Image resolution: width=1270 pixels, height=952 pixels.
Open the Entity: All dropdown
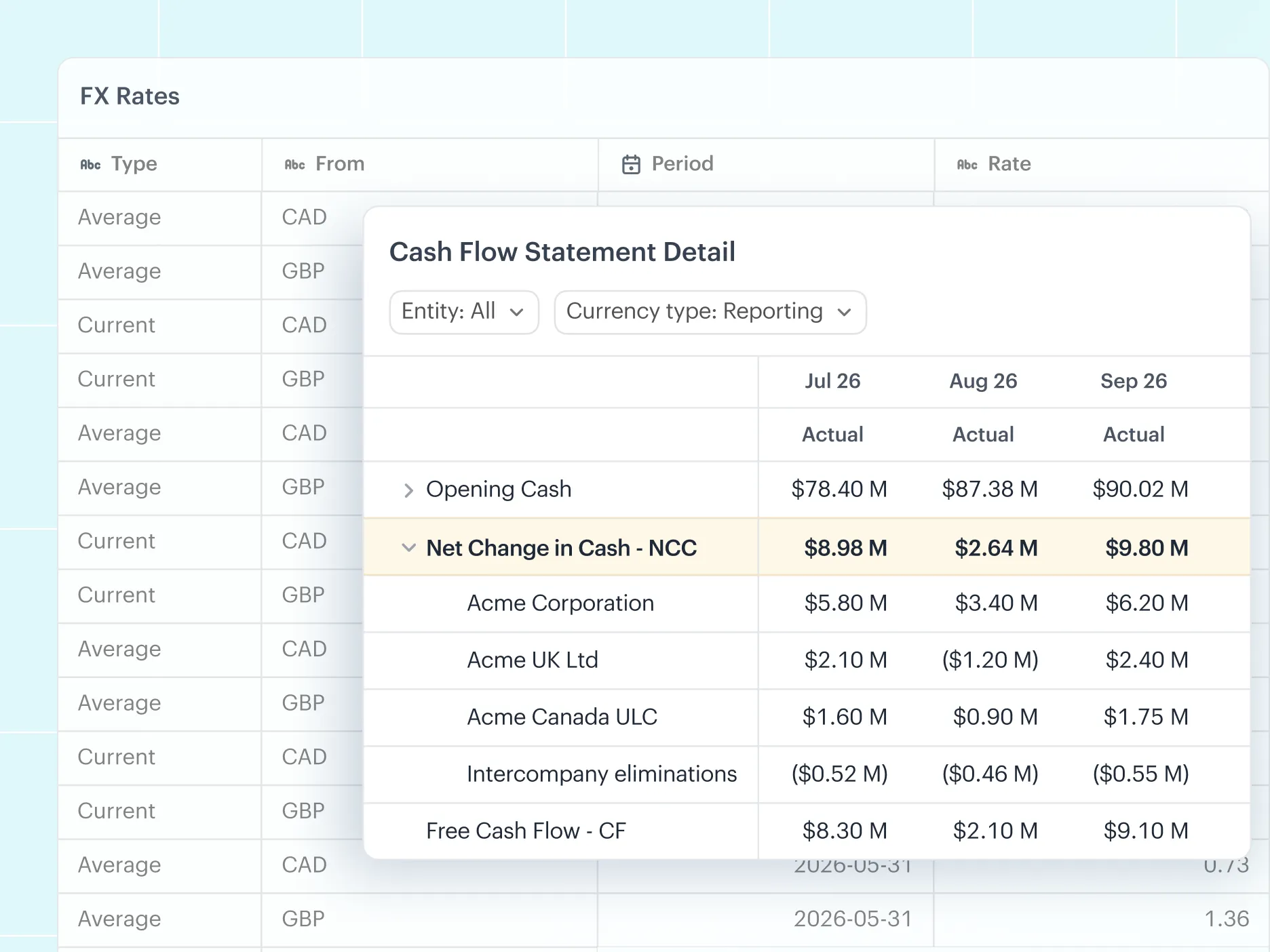464,312
